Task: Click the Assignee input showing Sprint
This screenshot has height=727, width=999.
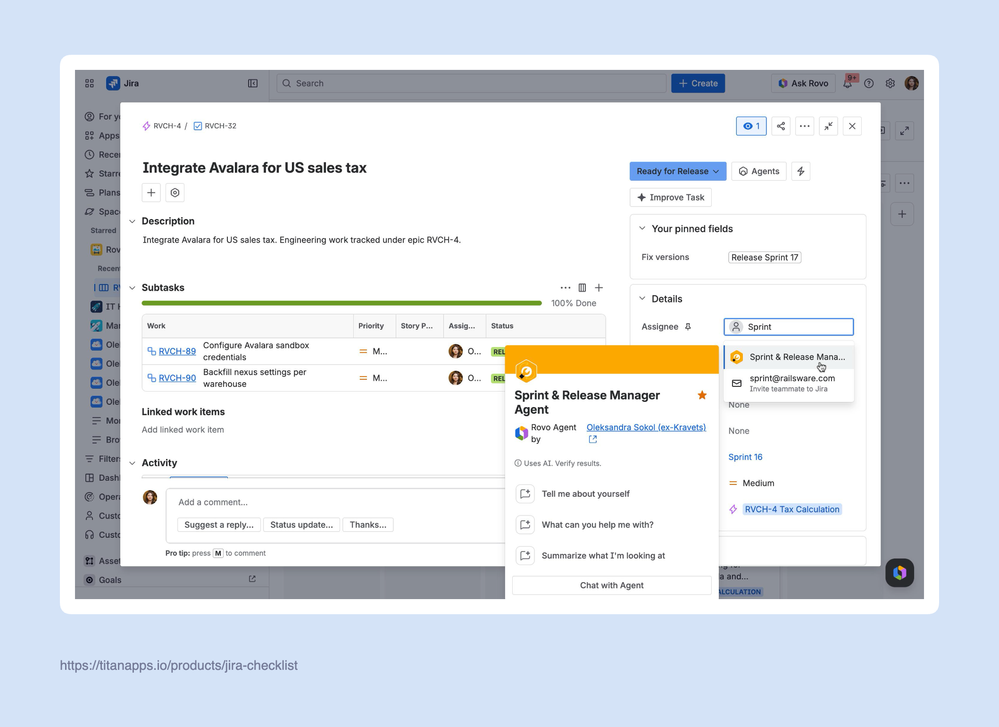Action: (x=789, y=327)
